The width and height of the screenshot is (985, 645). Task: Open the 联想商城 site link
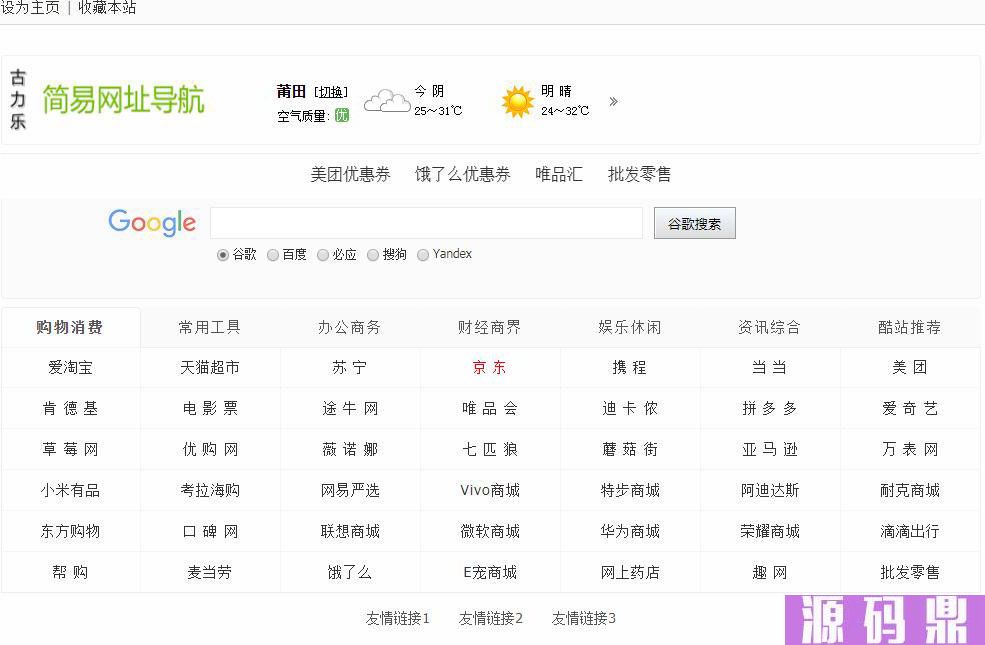350,531
